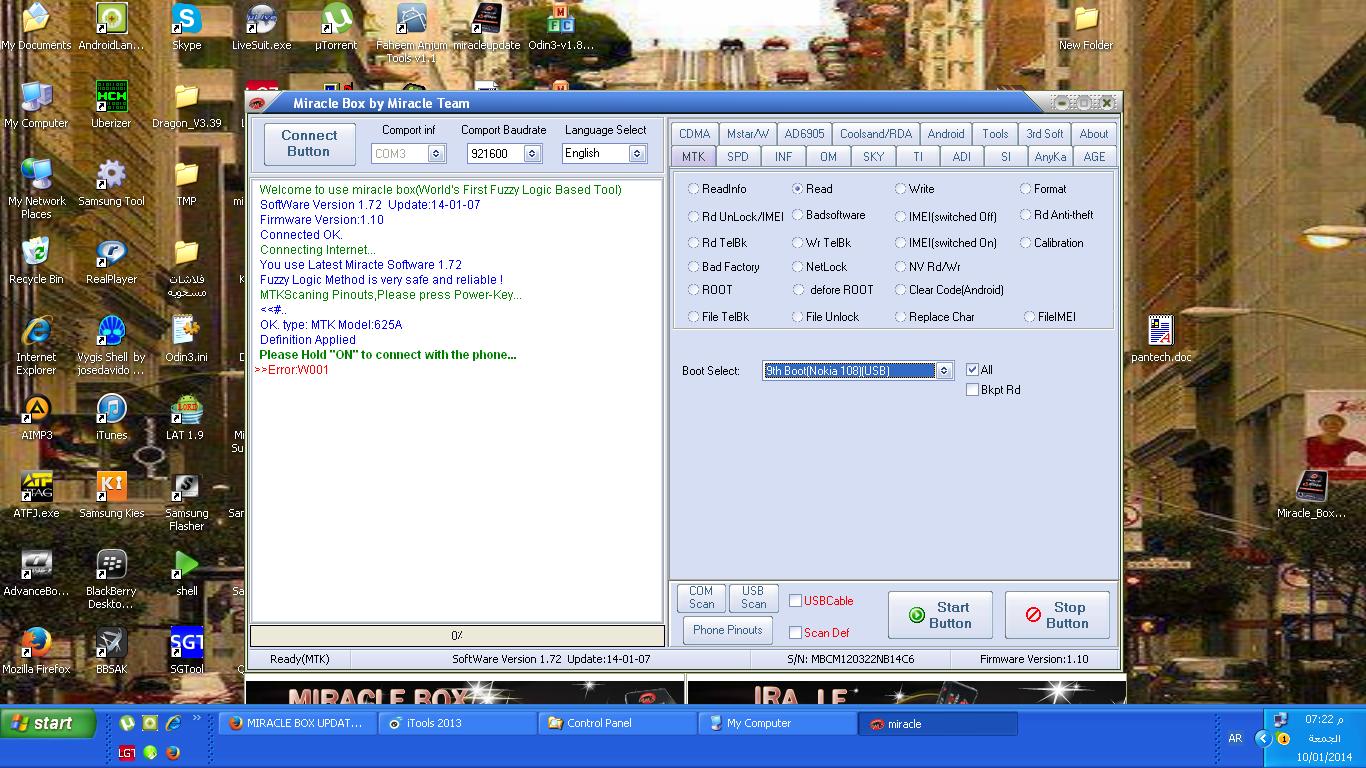Enable the Scan Def checkbox
The image size is (1366, 768).
(795, 633)
